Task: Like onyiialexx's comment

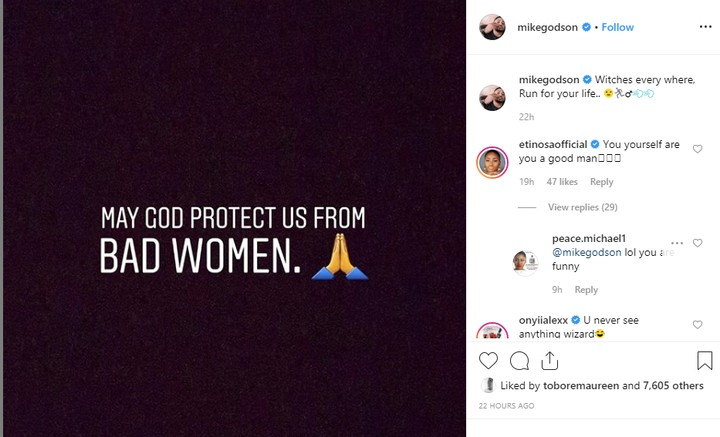Action: click(x=698, y=325)
